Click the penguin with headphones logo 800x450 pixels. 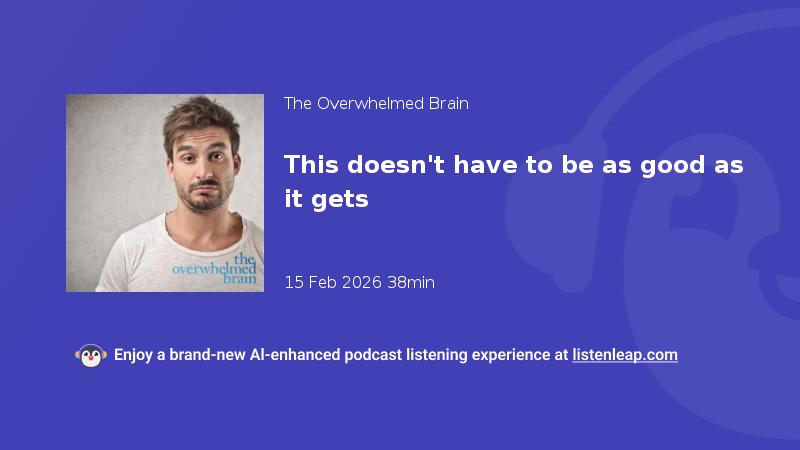(91, 356)
